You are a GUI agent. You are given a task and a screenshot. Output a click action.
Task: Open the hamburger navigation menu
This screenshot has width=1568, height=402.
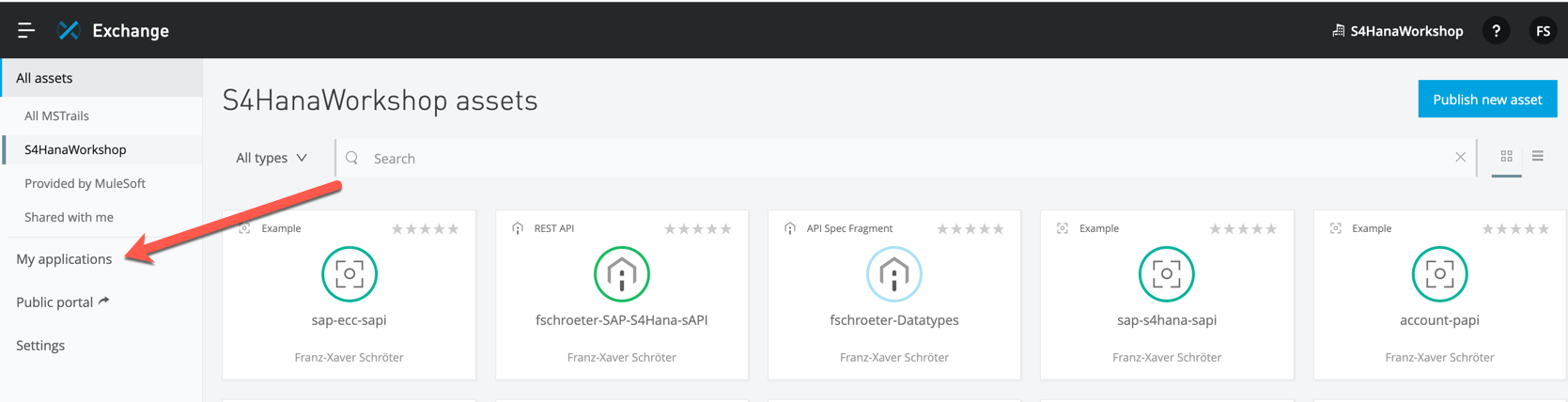(x=26, y=30)
